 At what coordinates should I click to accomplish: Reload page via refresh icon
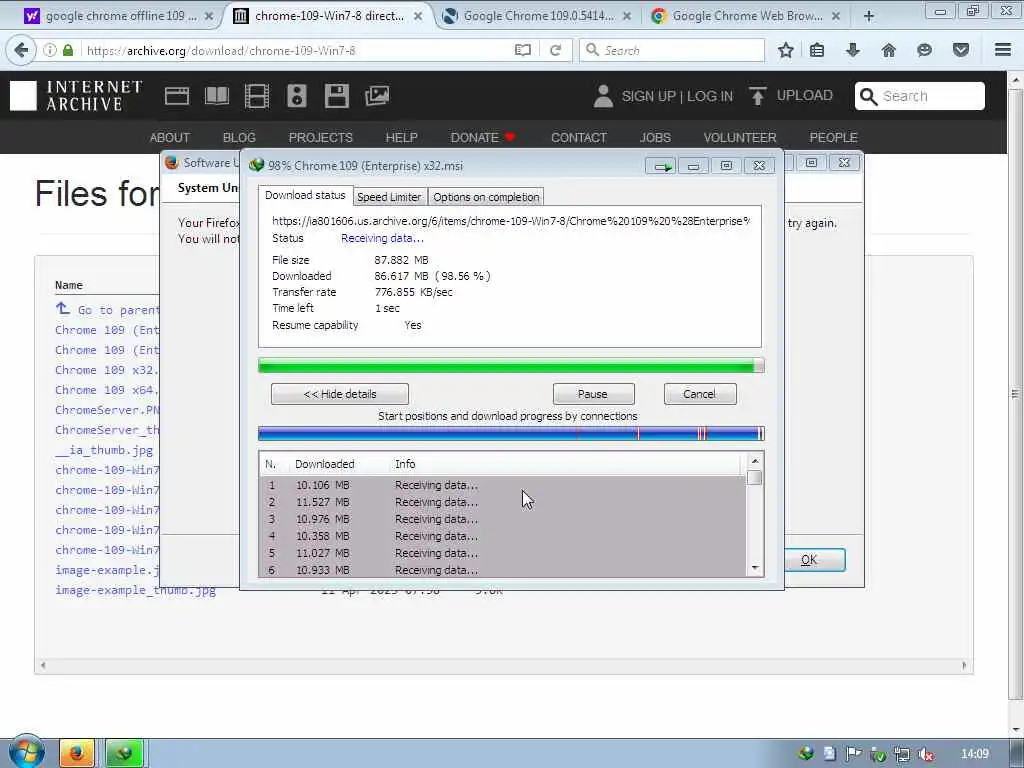(556, 50)
